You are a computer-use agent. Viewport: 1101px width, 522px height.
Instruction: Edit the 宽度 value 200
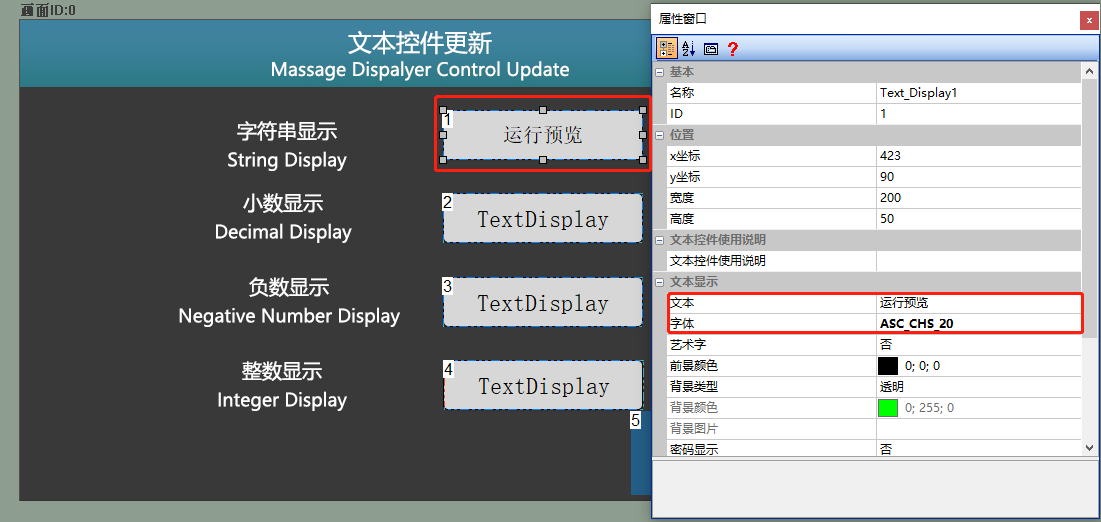tap(978, 197)
